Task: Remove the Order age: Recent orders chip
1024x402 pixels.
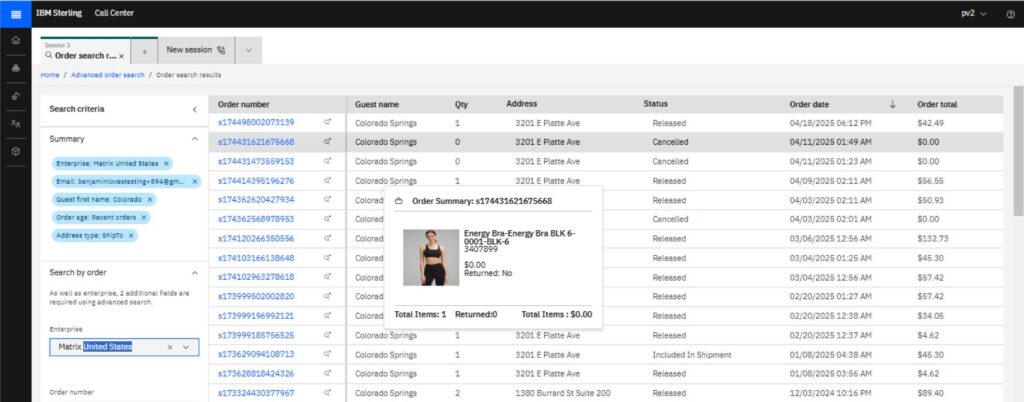Action: point(144,217)
